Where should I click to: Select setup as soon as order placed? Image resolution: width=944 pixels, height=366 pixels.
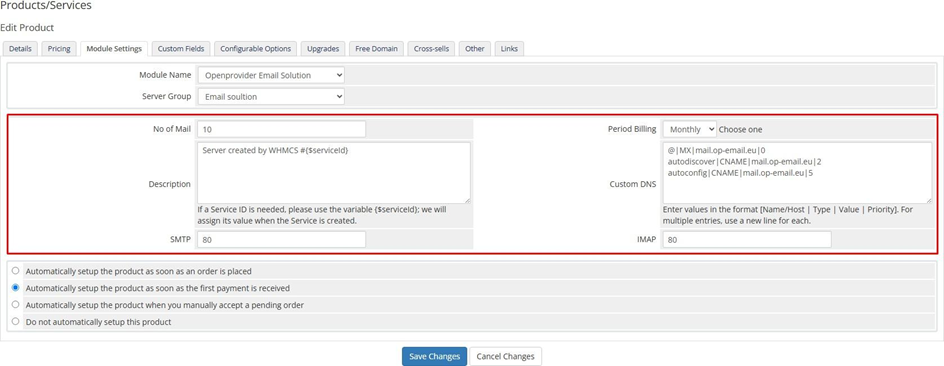[x=16, y=271]
